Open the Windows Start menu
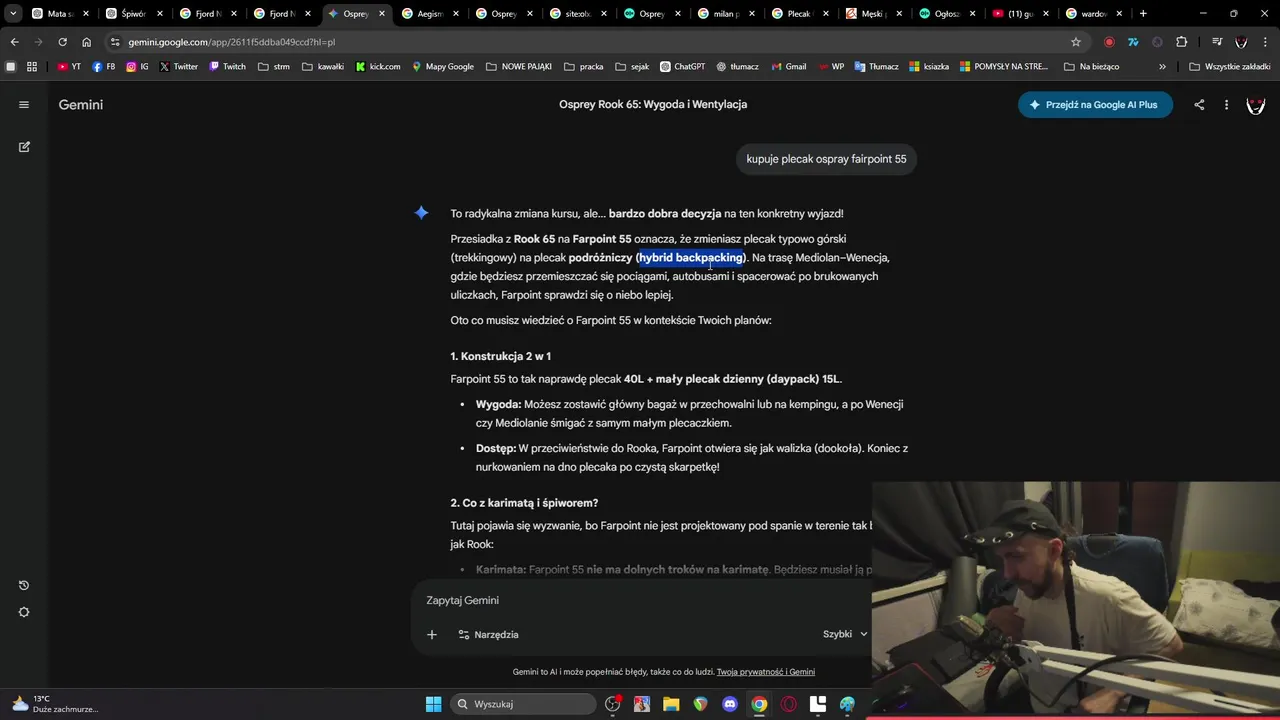The image size is (1280, 720). 433,704
